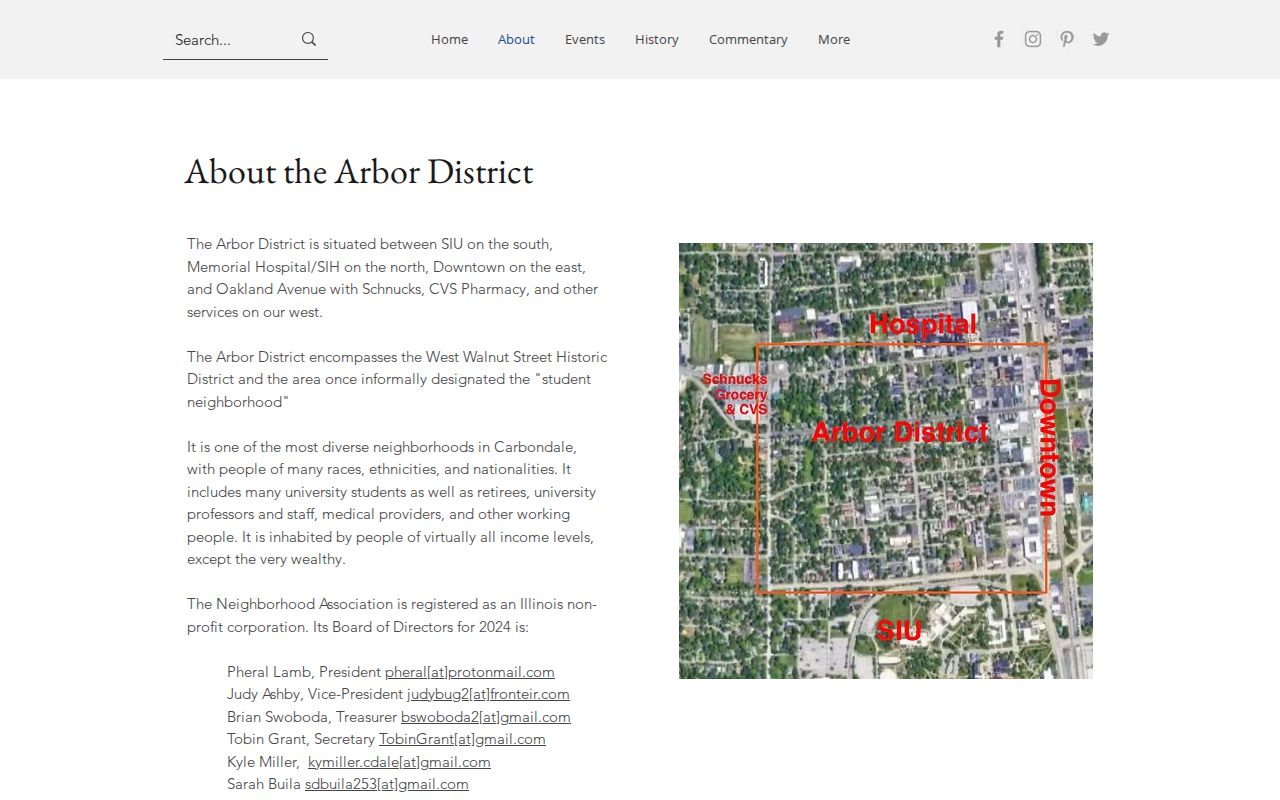Expand the More menu

[834, 39]
